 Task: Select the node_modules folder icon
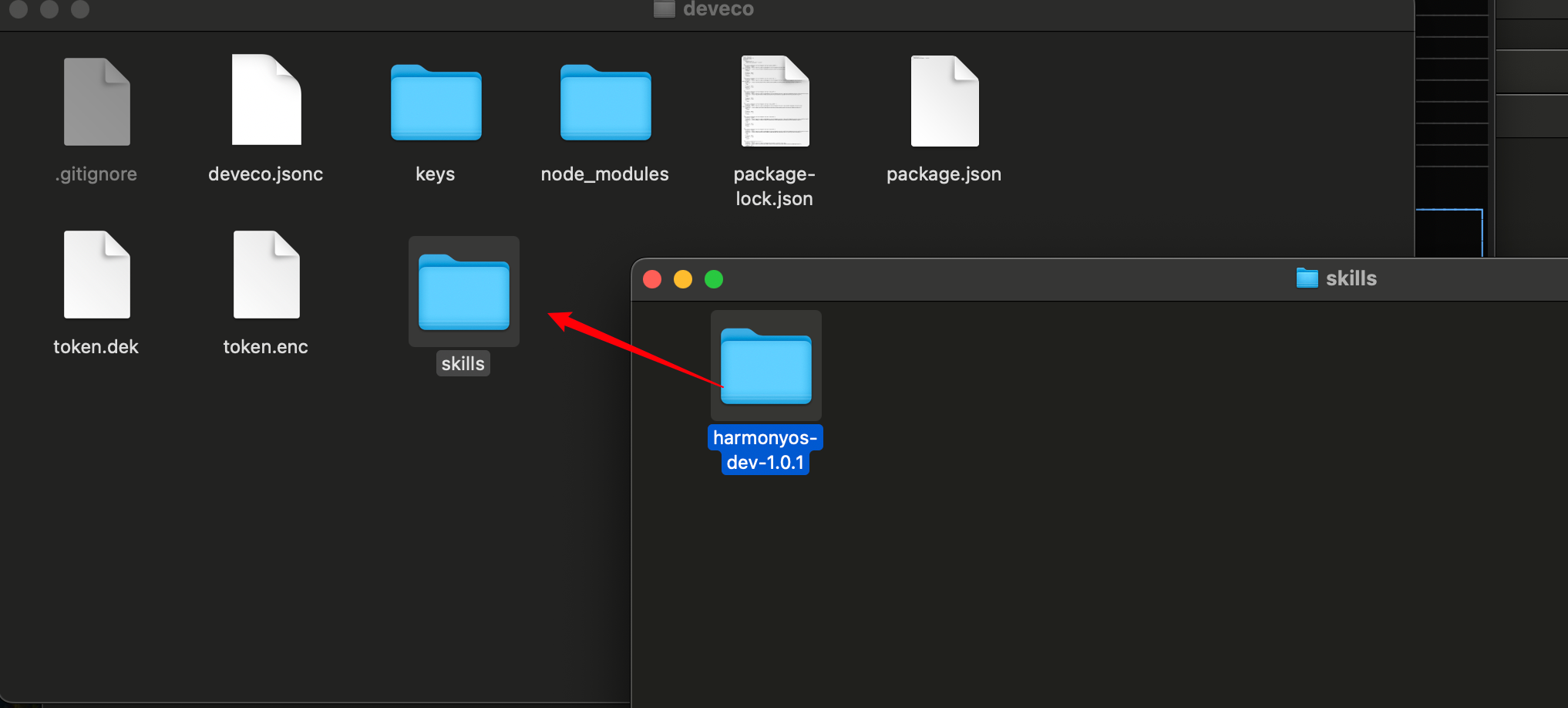[x=606, y=102]
